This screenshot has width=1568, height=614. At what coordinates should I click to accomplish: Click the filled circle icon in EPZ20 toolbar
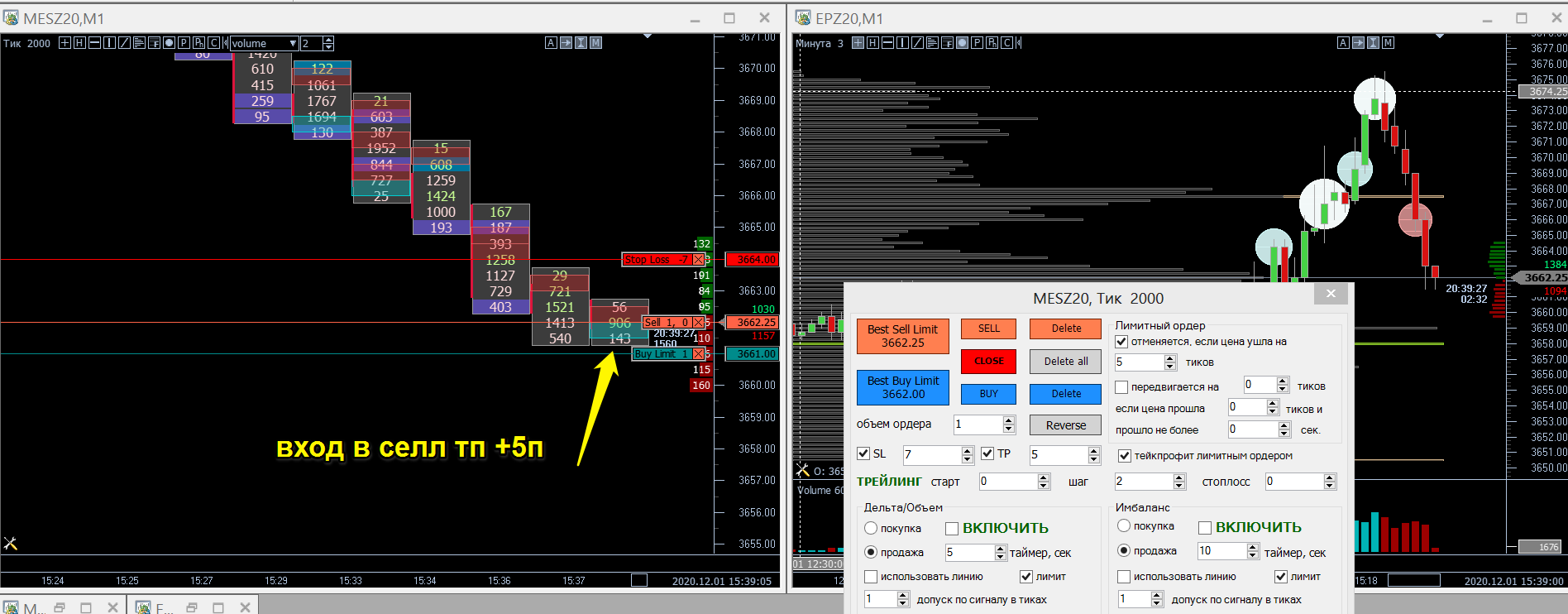click(962, 43)
